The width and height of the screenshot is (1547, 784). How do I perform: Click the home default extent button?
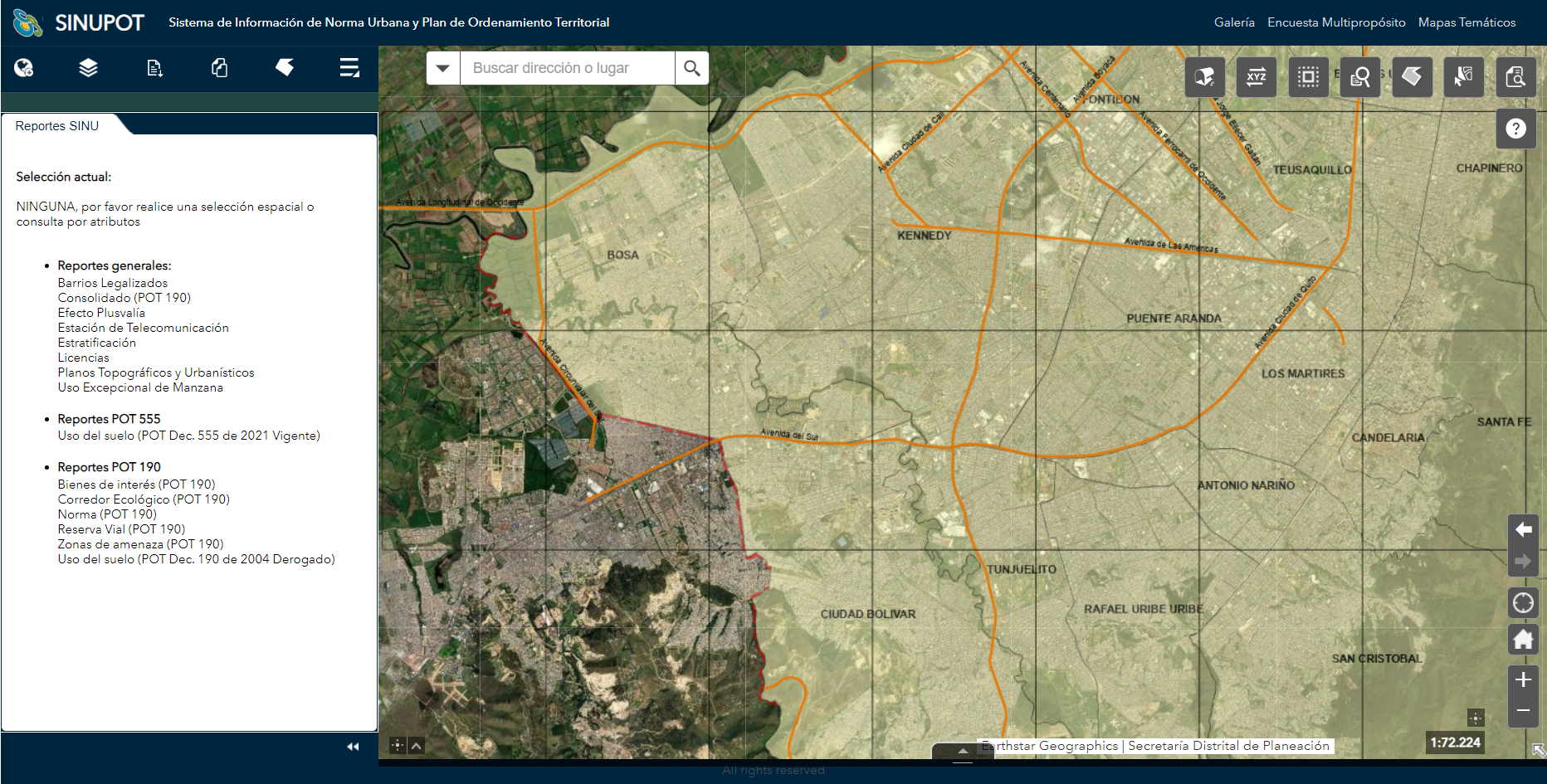point(1523,640)
